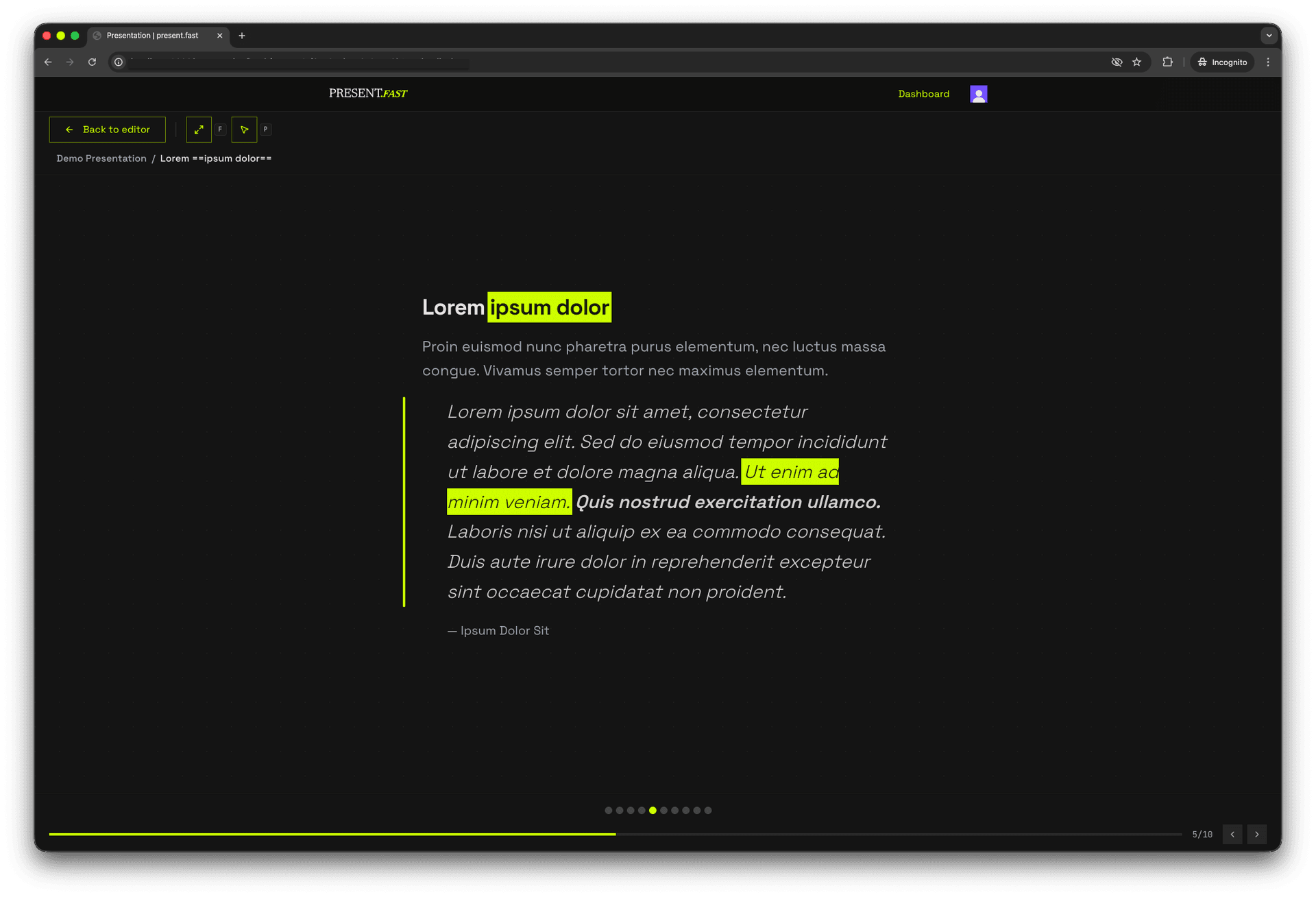Enter fullscreen mode with the expand-arrows icon

pos(199,129)
